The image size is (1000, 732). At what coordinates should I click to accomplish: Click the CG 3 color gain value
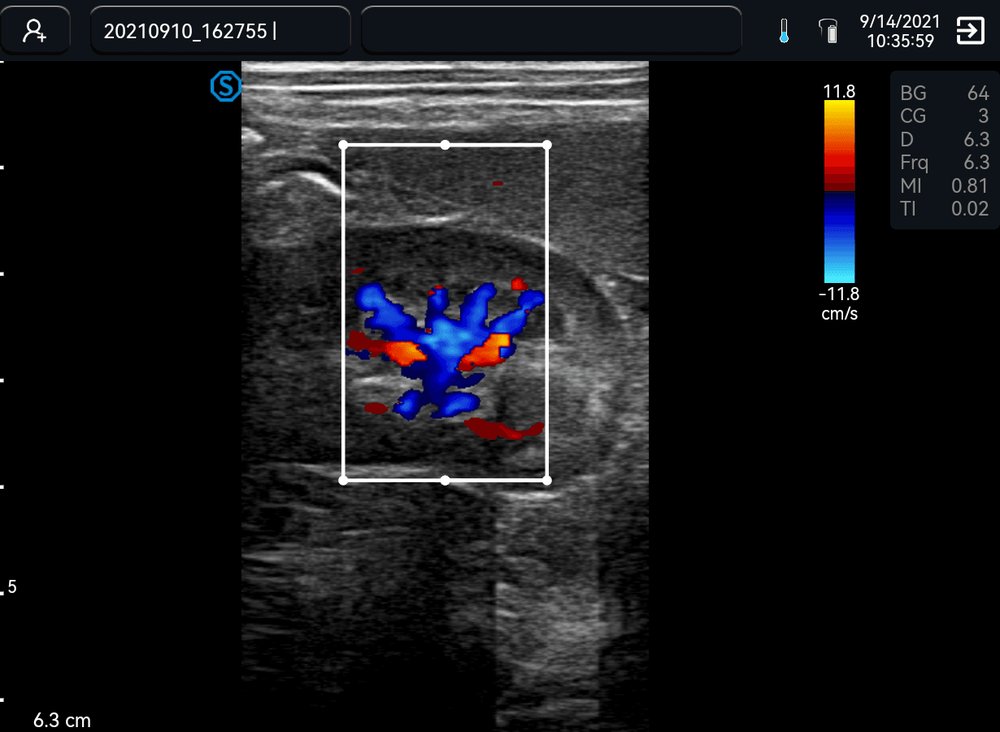coord(945,116)
